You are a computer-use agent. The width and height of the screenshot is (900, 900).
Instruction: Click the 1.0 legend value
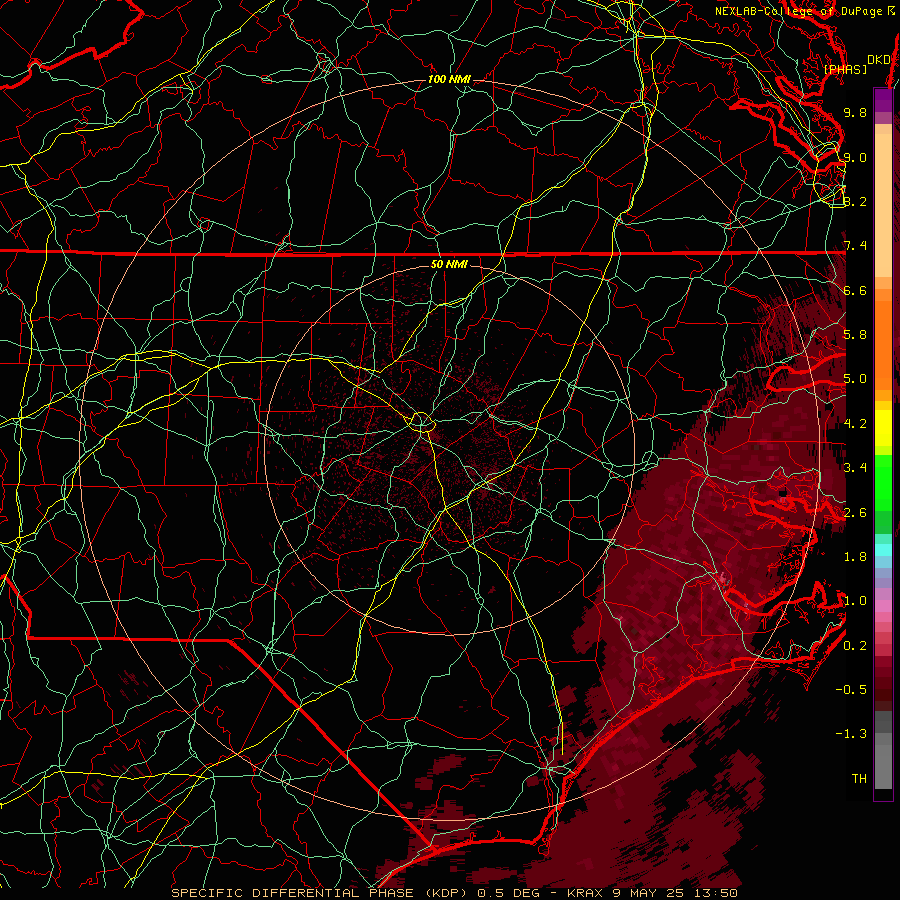(x=855, y=601)
